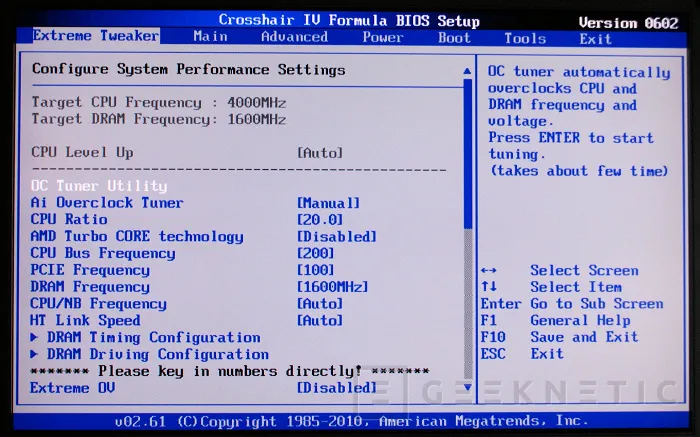Click Please key in numbers directly notice
This screenshot has width=700, height=437.
(x=230, y=371)
